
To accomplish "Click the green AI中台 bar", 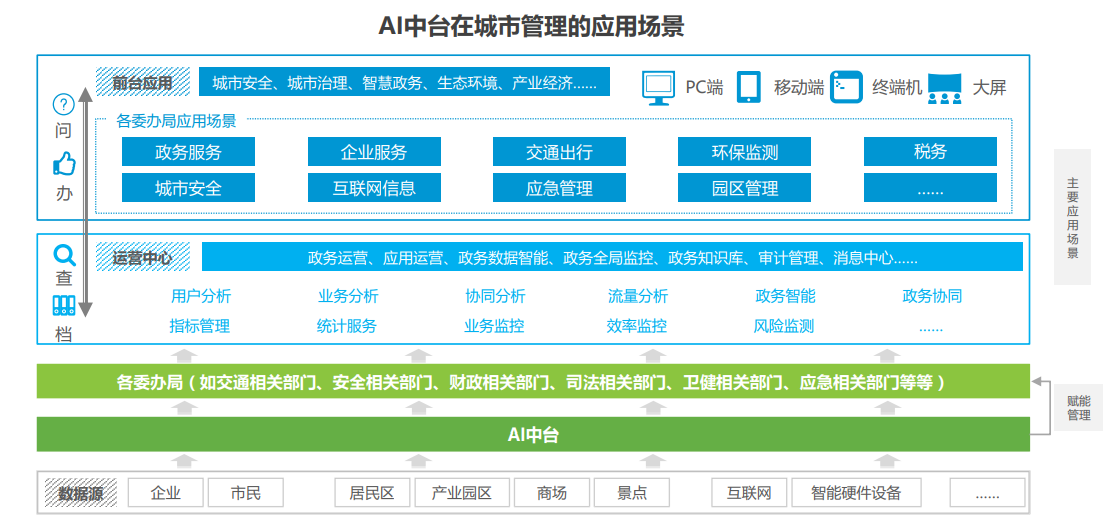I will pos(533,435).
